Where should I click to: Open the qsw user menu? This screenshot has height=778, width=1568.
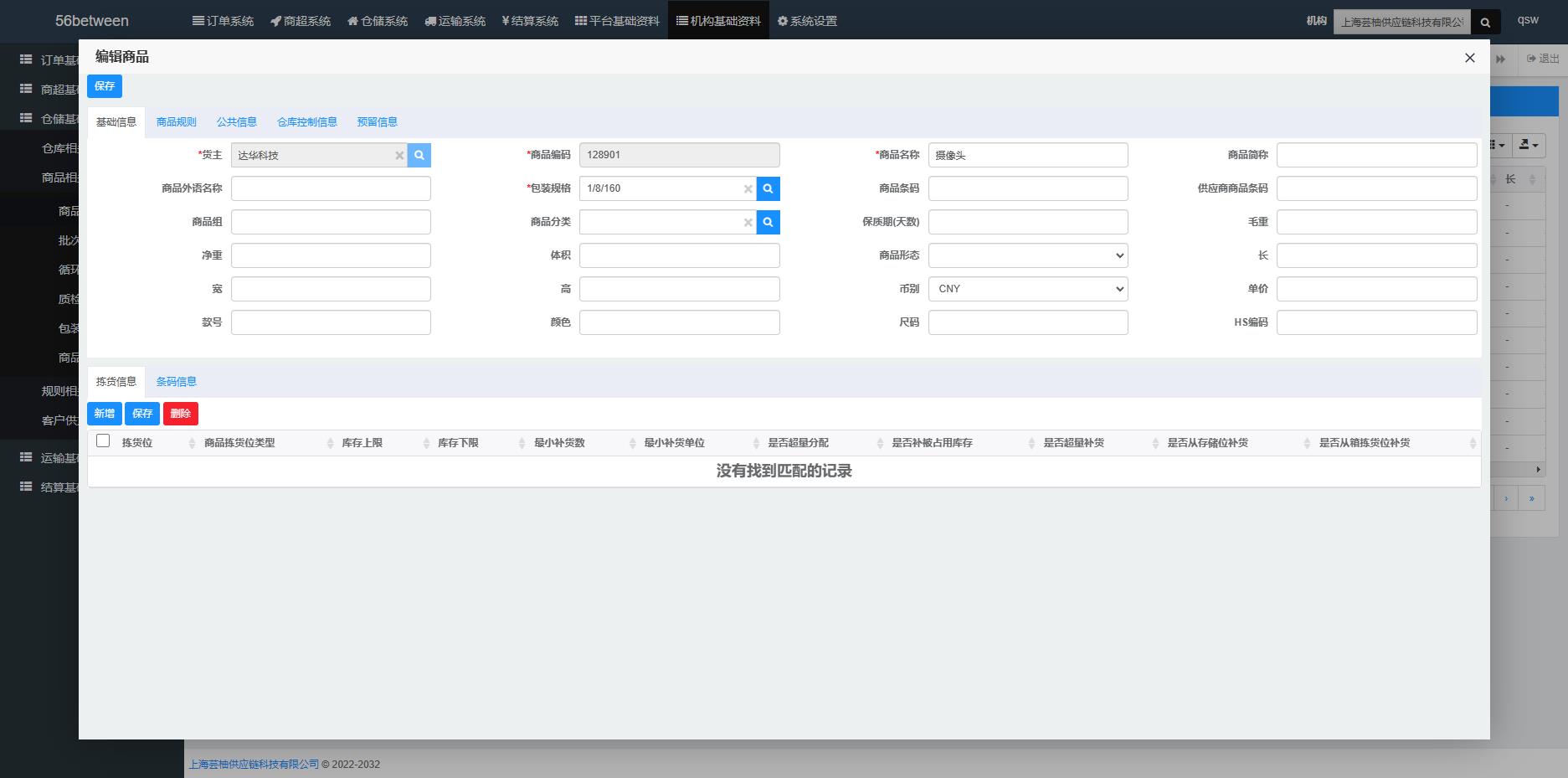(1528, 20)
